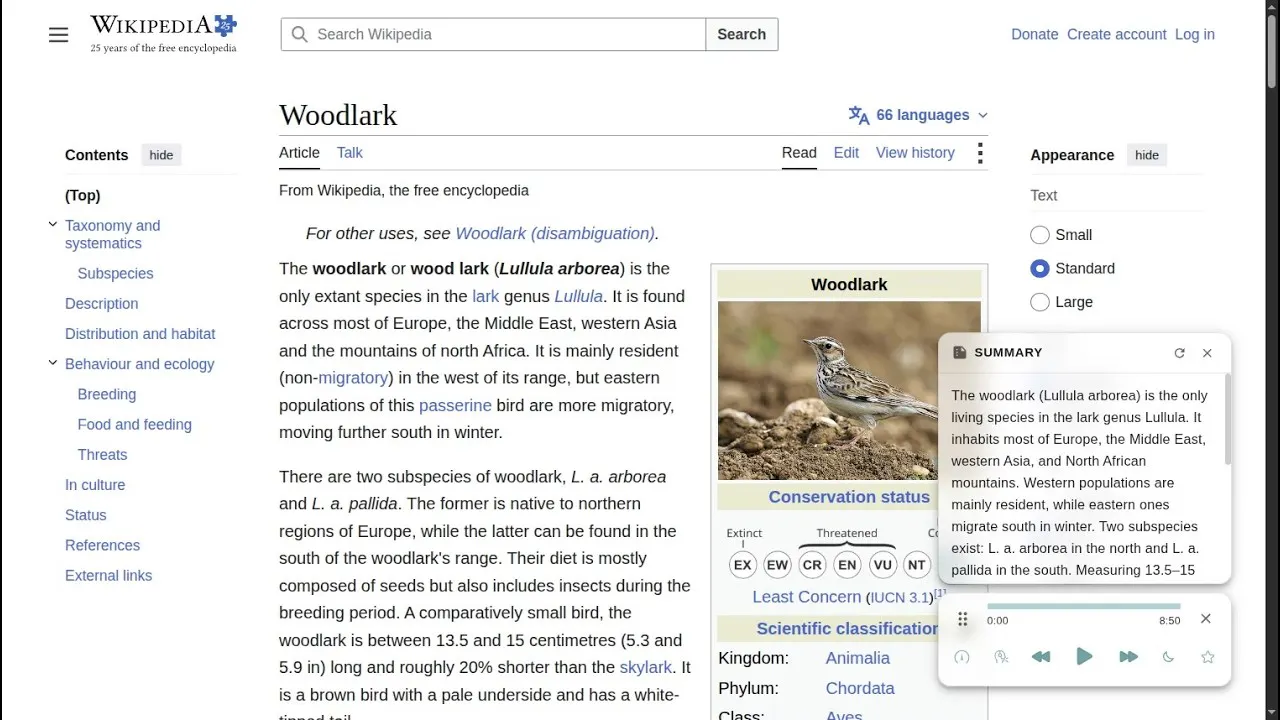Close the Summary panel
This screenshot has width=1280, height=720.
1207,353
